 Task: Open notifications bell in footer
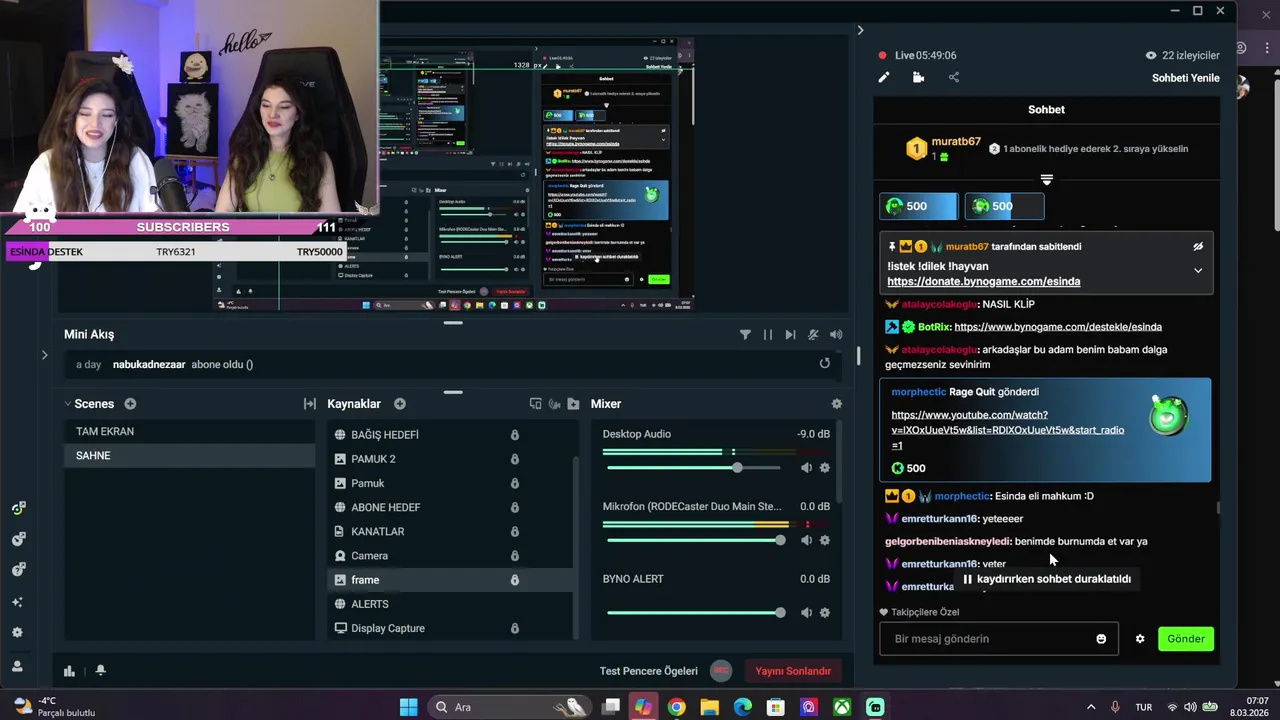click(x=100, y=671)
